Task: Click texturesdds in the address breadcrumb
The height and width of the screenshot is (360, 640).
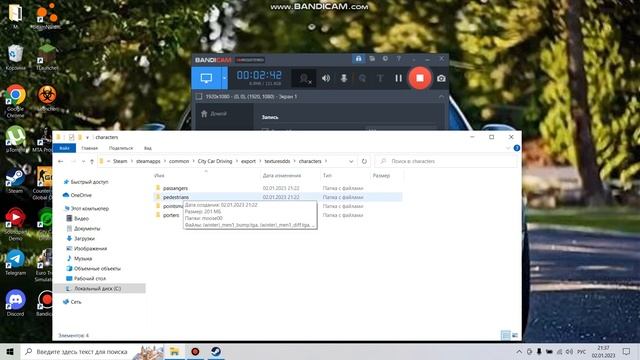Action: tap(277, 161)
